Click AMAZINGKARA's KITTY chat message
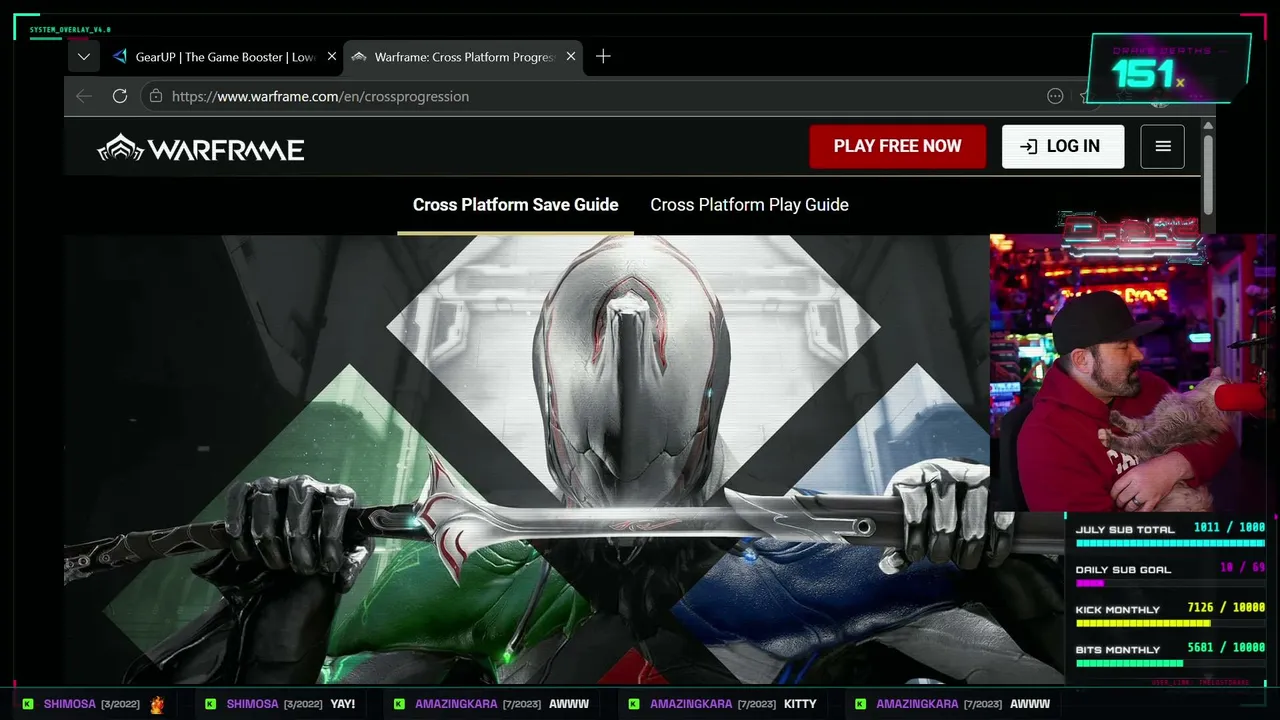Image resolution: width=1280 pixels, height=720 pixels. (800, 704)
